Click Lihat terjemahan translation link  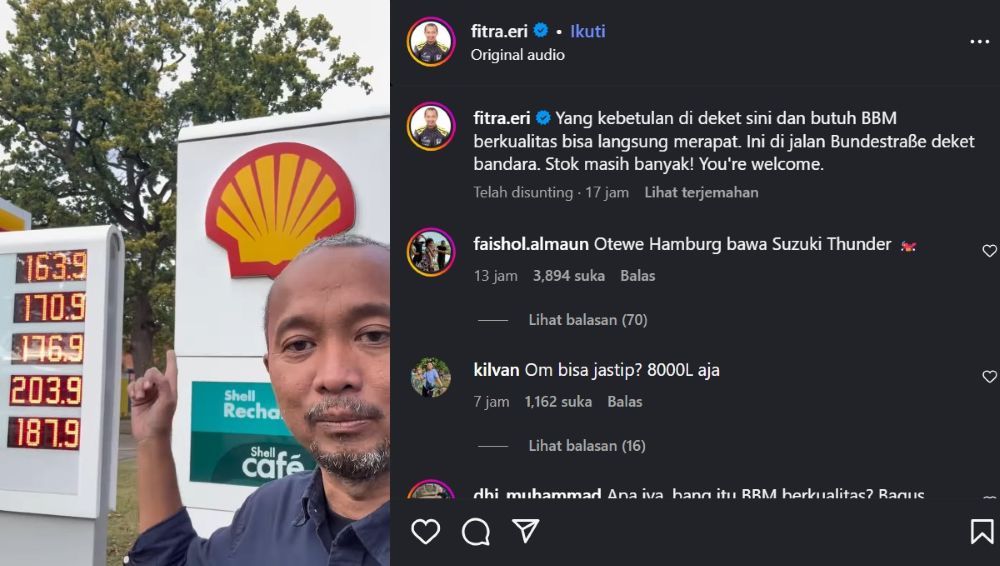tap(701, 192)
